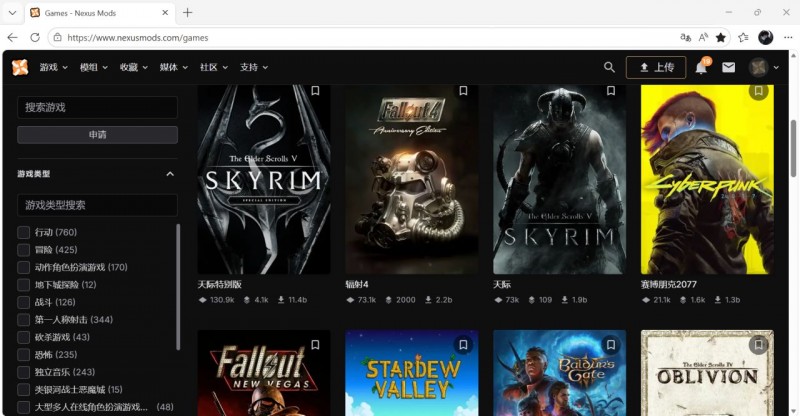800x416 pixels.
Task: Open the Oblivion cover thumbnail
Action: (707, 373)
